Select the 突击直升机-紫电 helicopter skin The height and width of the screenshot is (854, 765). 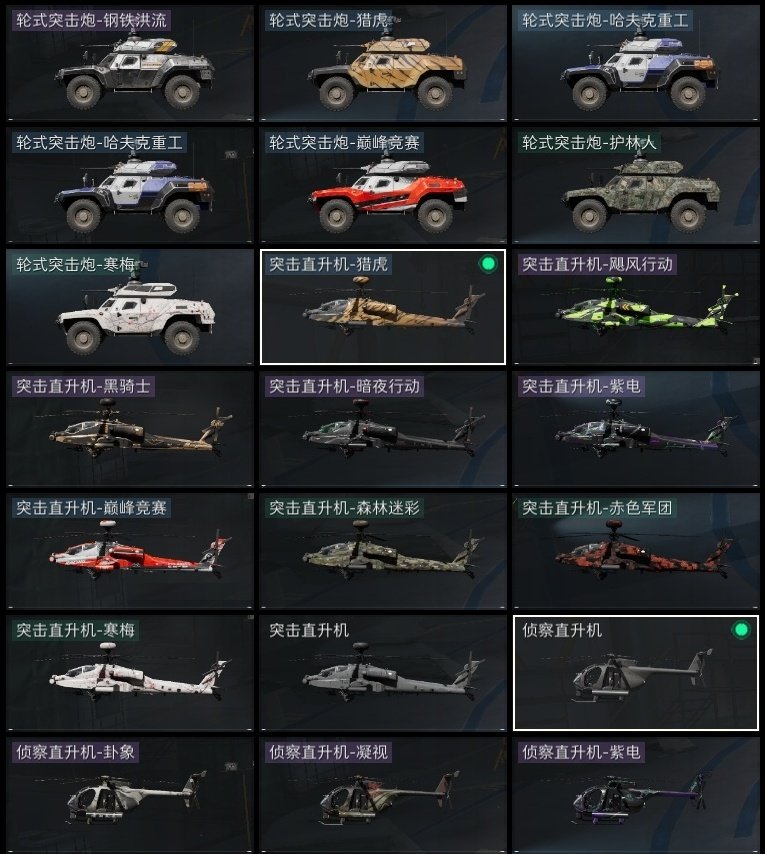[636, 429]
